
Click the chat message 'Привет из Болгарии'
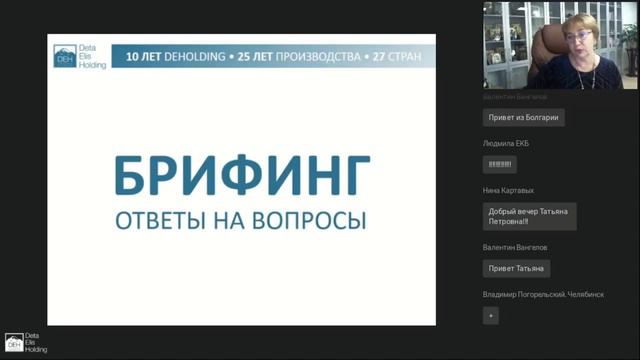pyautogui.click(x=524, y=118)
